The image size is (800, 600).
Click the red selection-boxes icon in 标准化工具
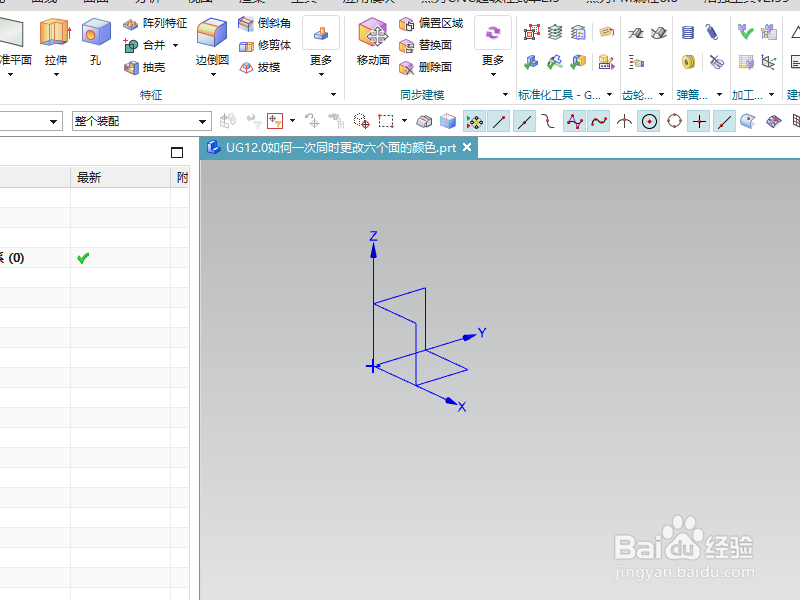(532, 33)
